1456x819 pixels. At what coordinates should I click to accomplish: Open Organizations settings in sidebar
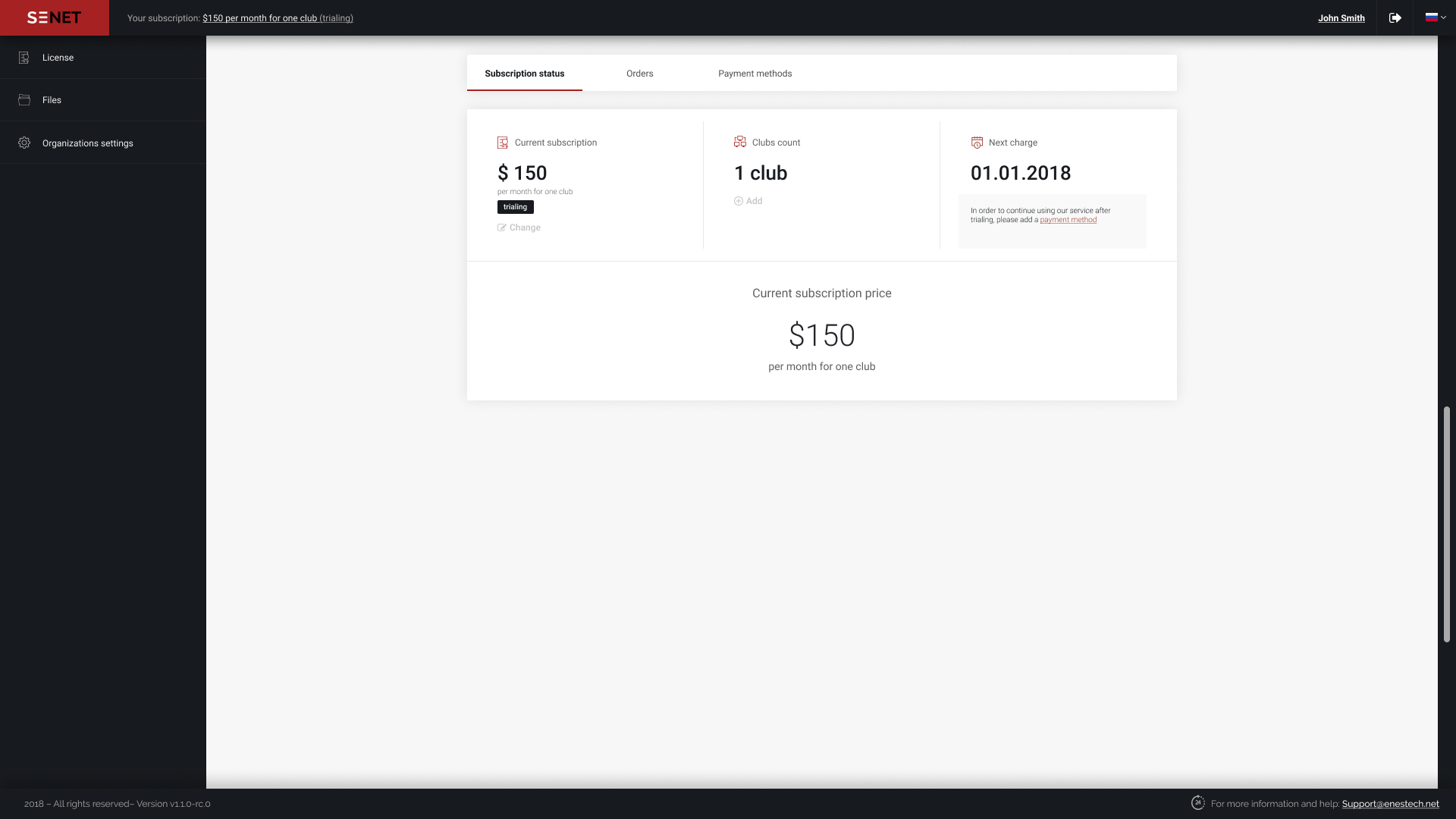click(103, 143)
